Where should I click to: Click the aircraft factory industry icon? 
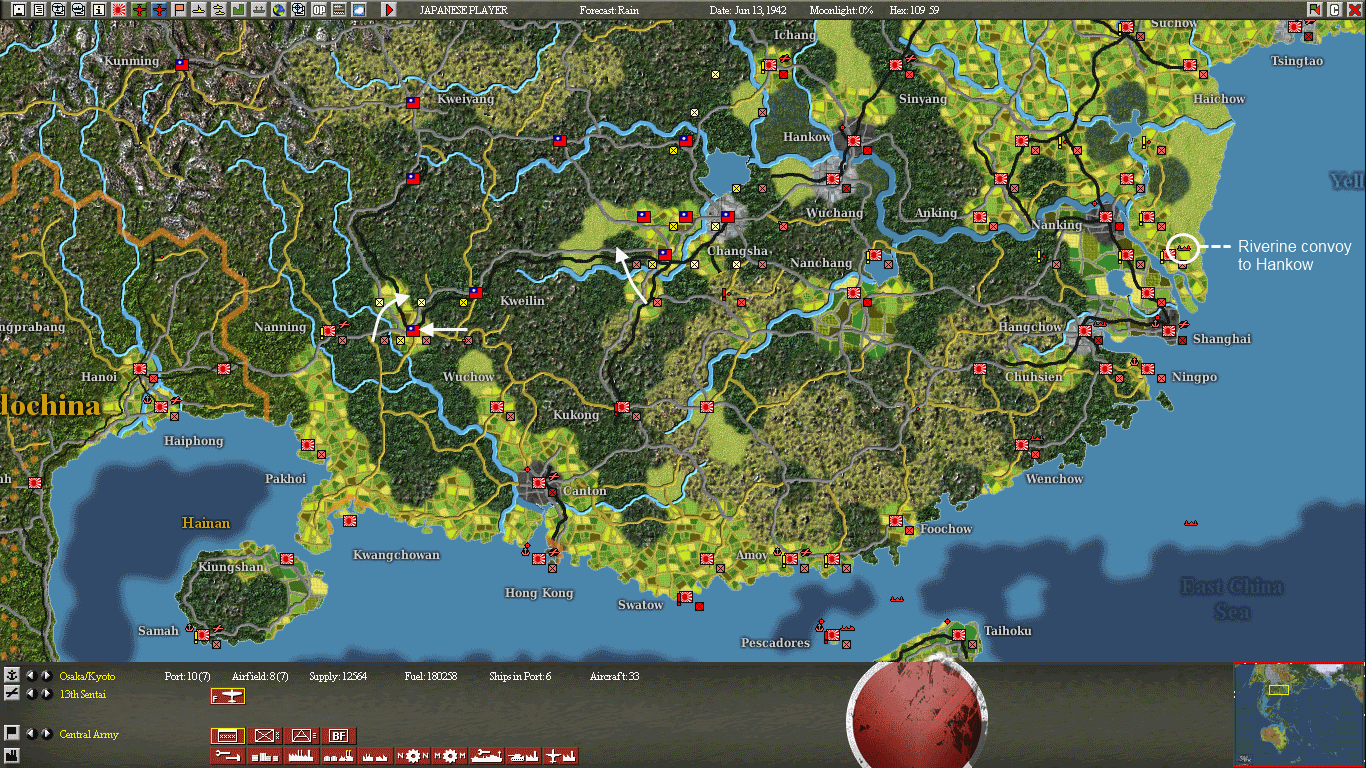(560, 756)
